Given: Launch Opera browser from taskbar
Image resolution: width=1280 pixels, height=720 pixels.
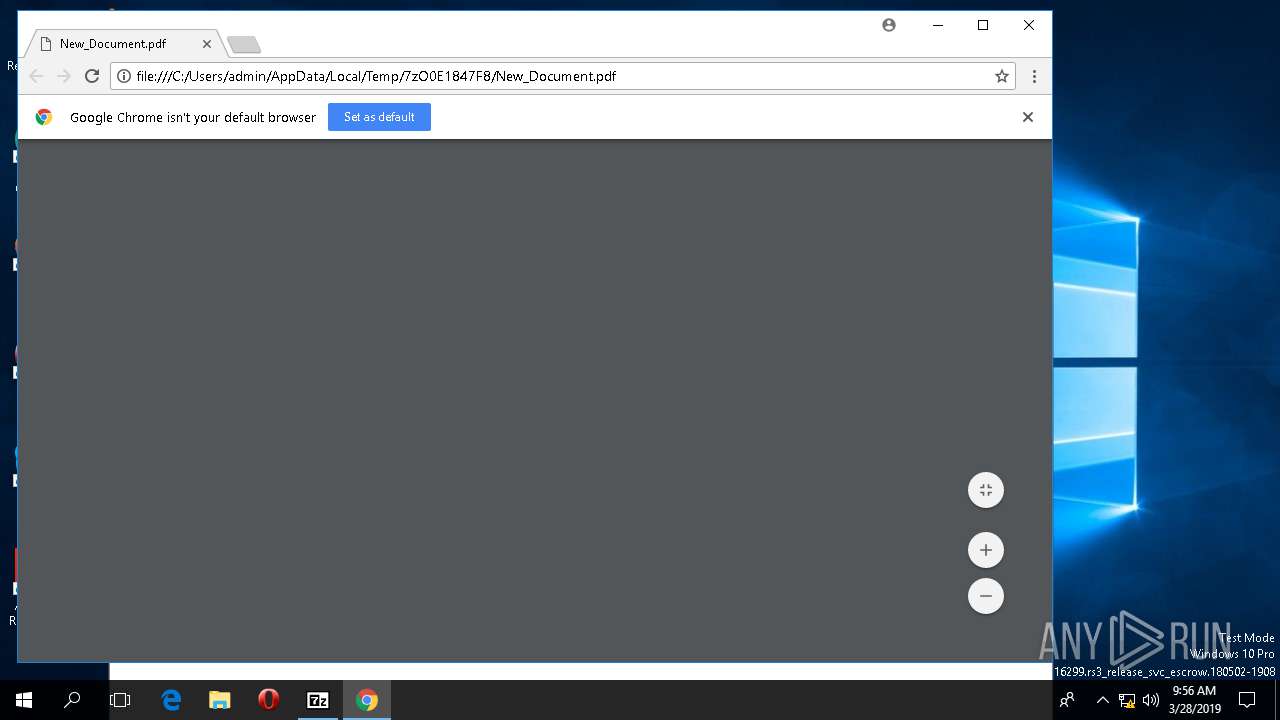Looking at the screenshot, I should (268, 700).
